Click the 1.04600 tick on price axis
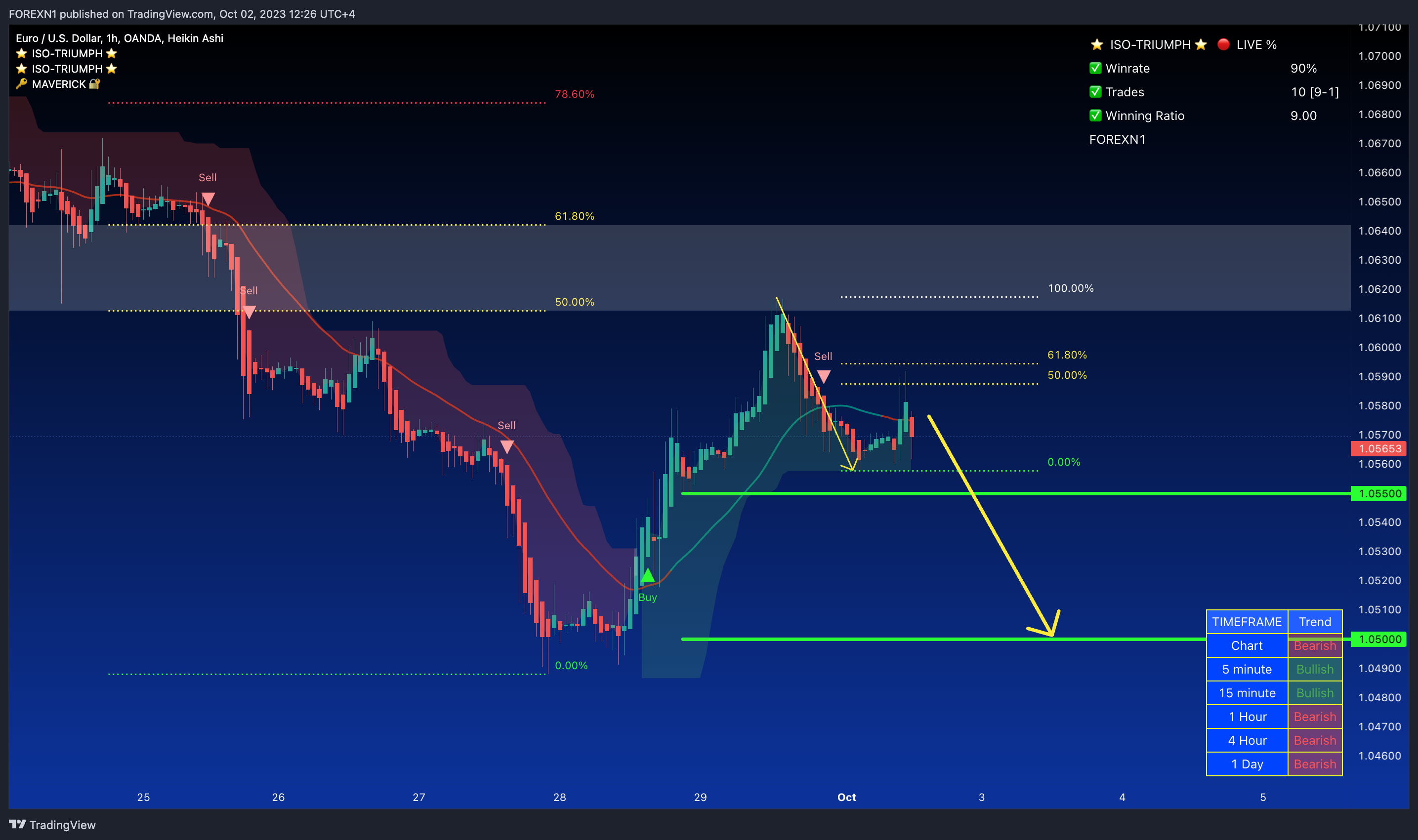Image resolution: width=1418 pixels, height=840 pixels. [1379, 756]
